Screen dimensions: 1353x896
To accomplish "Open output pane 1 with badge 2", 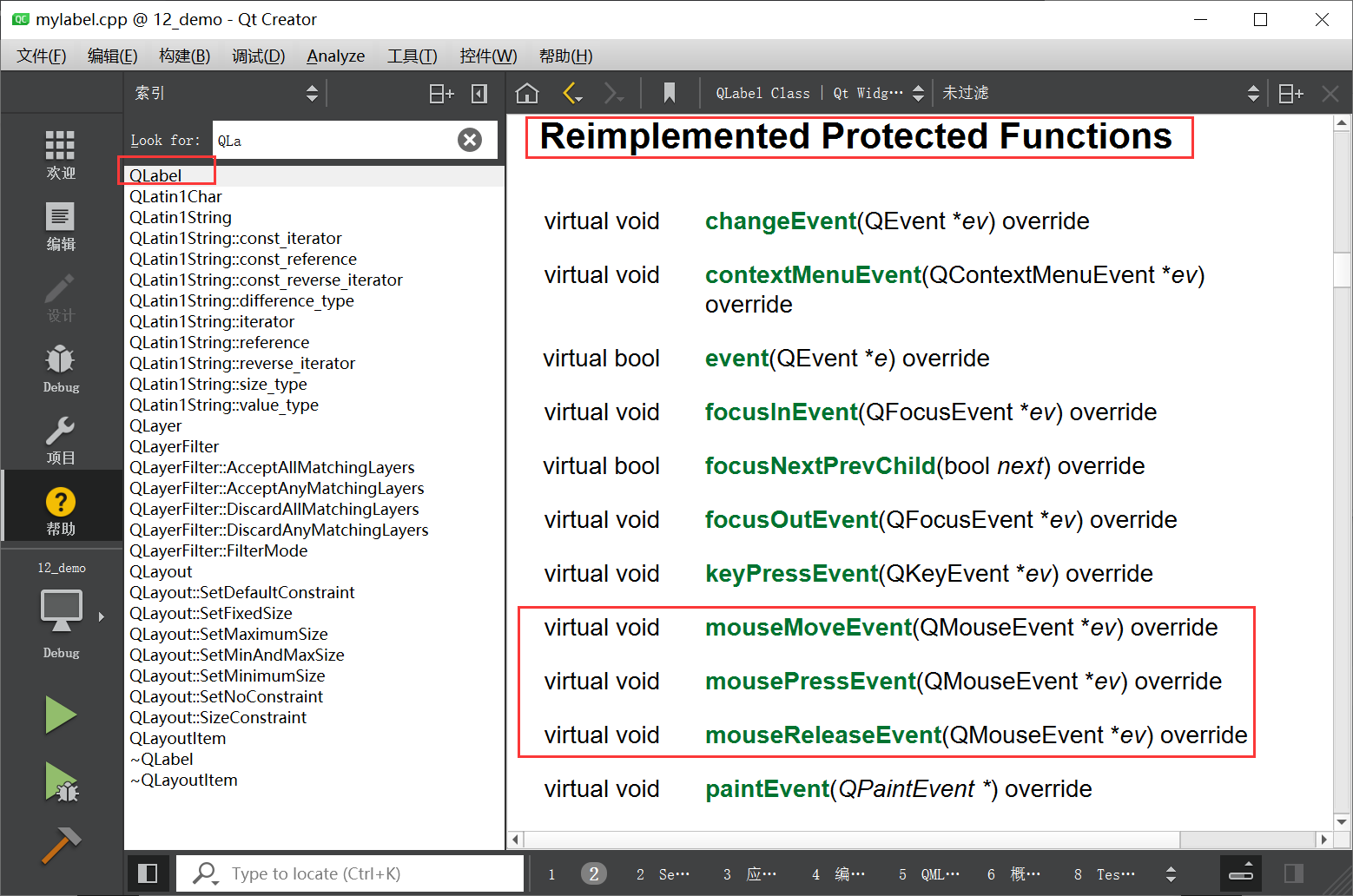I will coord(577,874).
